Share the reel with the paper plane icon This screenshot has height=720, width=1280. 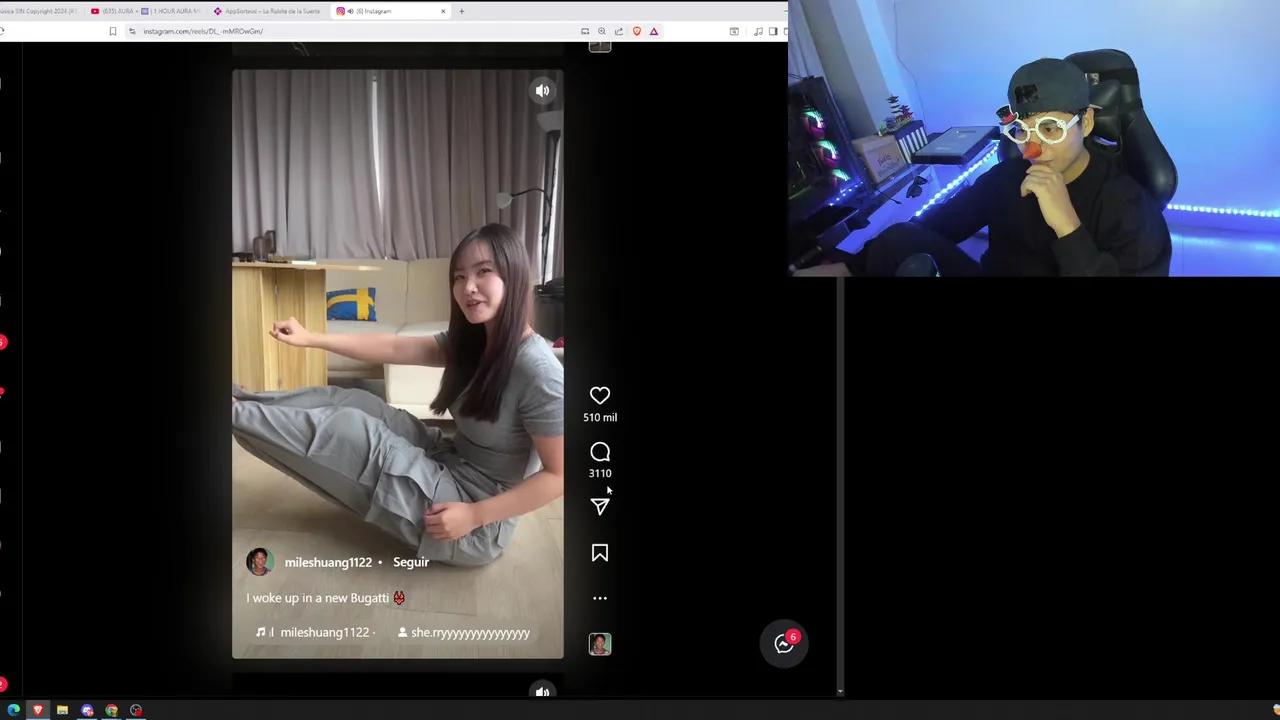[600, 507]
